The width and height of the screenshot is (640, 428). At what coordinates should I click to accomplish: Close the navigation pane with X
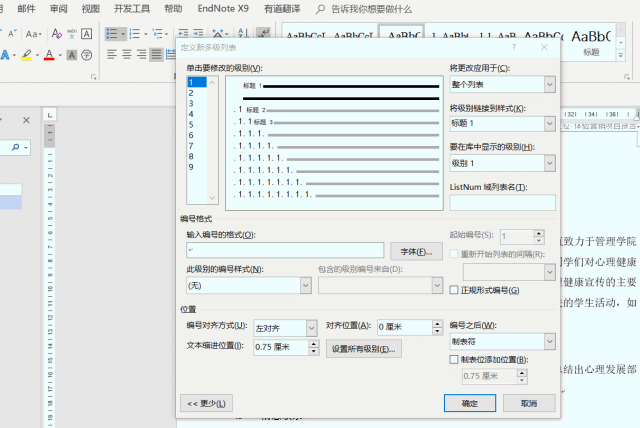pyautogui.click(x=26, y=120)
